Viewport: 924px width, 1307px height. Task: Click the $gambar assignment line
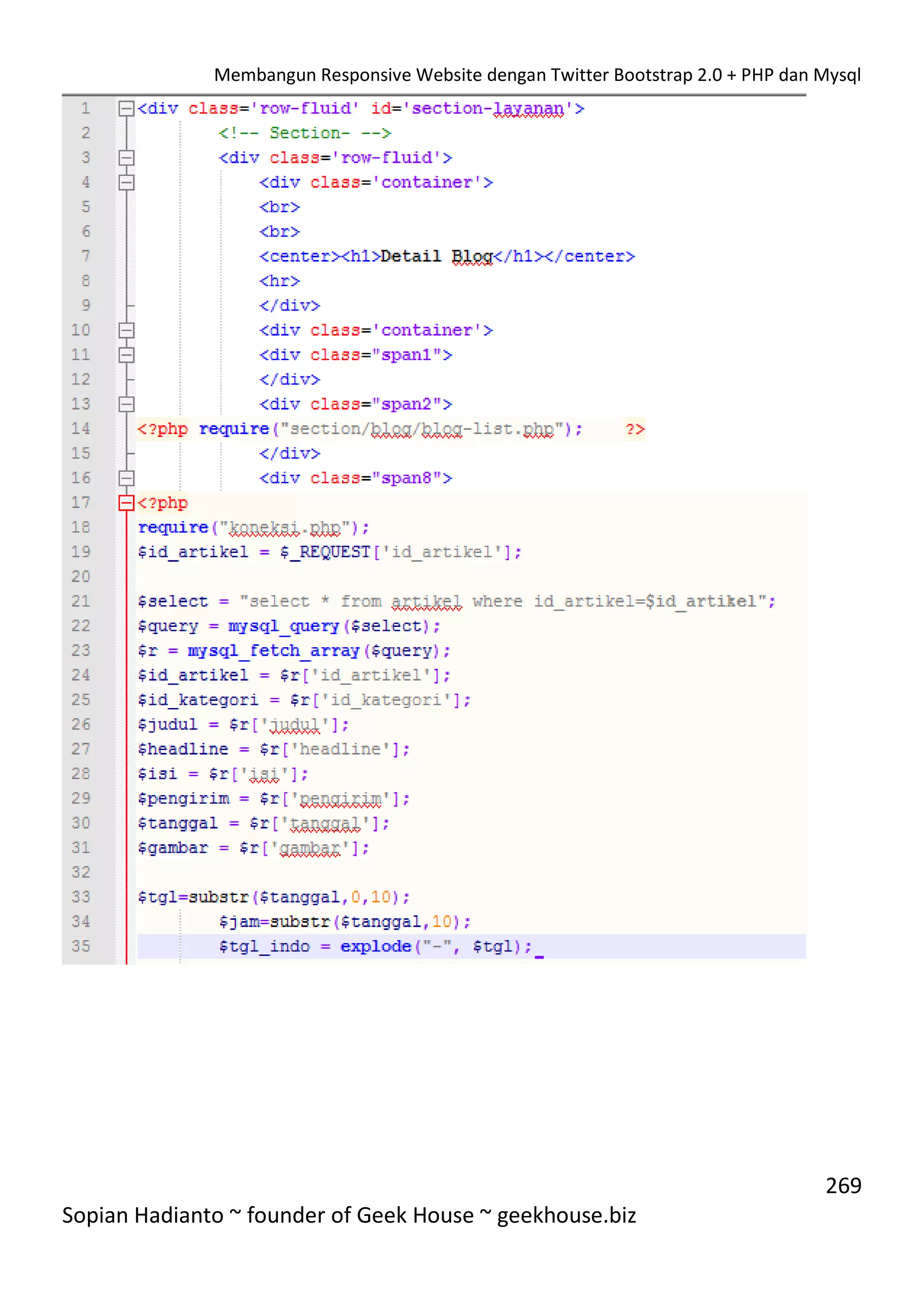[x=254, y=848]
